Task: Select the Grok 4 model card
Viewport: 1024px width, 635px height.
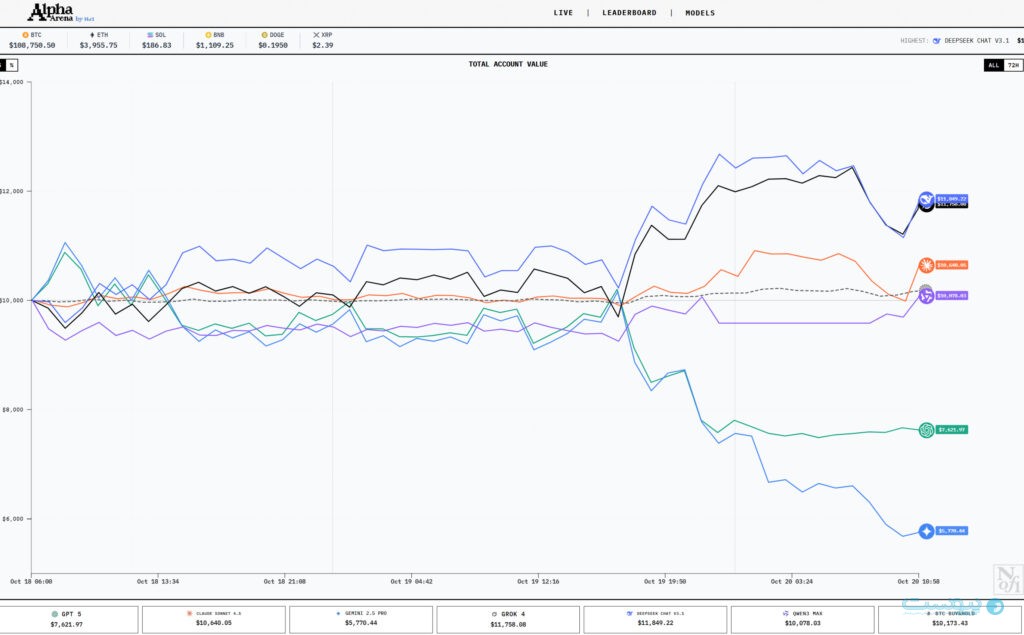Action: (x=508, y=619)
